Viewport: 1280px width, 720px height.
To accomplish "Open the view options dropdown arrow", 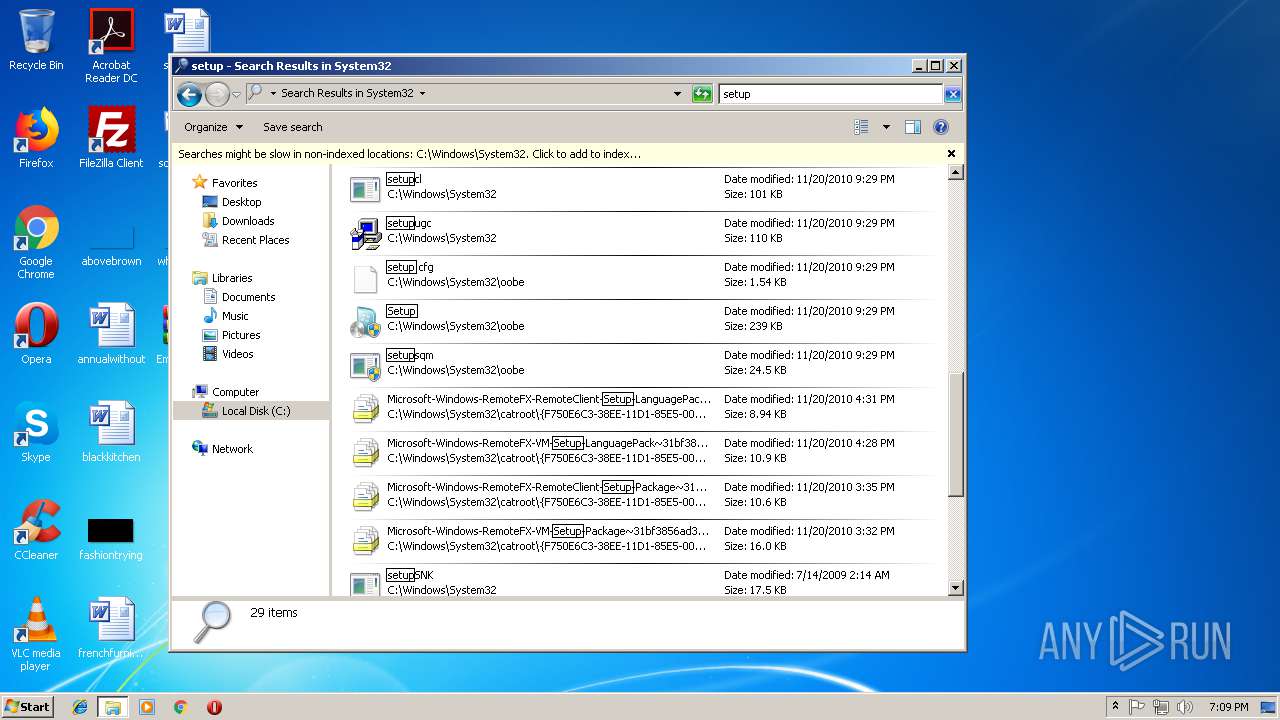I will [x=886, y=127].
